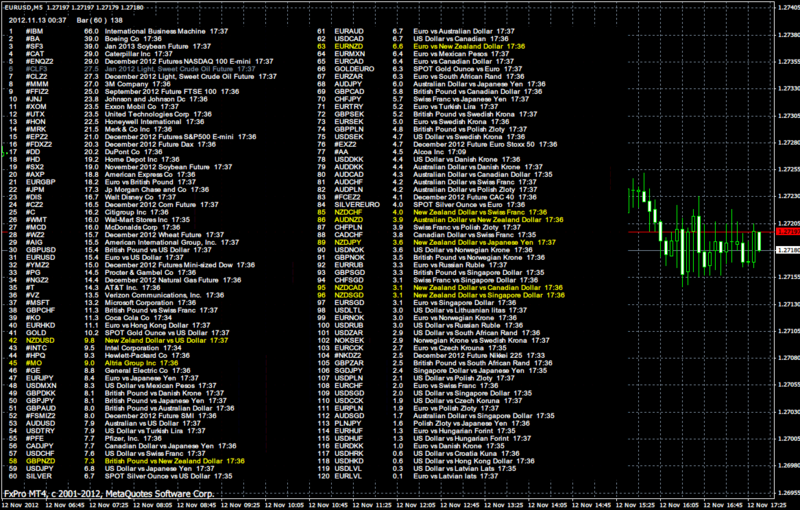
Task: Click the 'GBPUSD' symbol in row 30
Action: coord(41,250)
